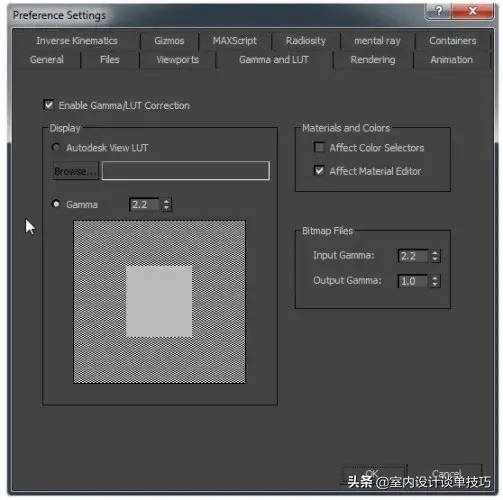
Task: Click the gamma calibration preview square
Action: point(159,302)
